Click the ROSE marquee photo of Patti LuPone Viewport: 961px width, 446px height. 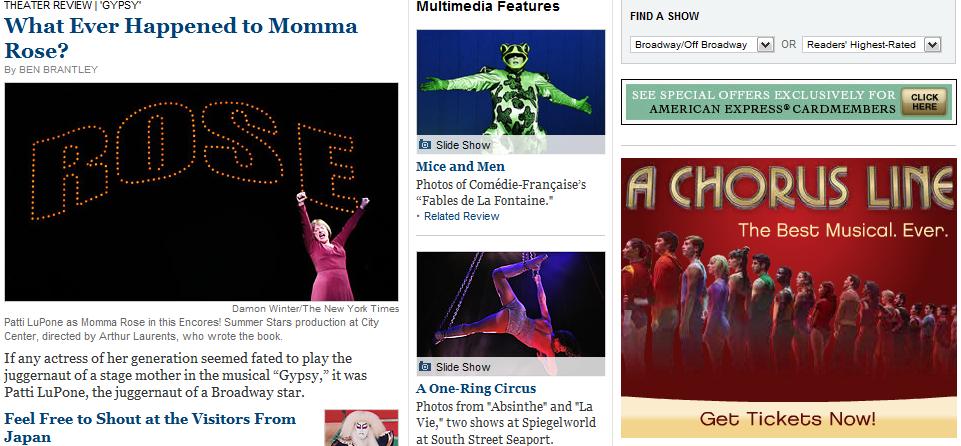click(201, 192)
